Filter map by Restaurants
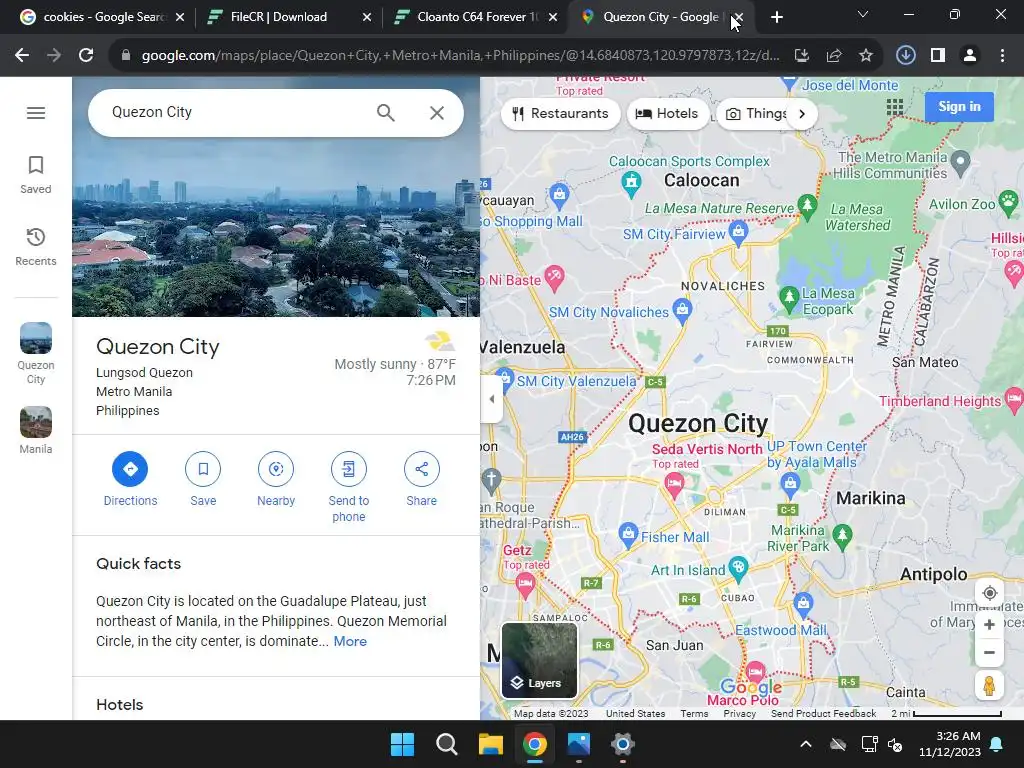Screen dimensions: 1024x768 point(560,114)
